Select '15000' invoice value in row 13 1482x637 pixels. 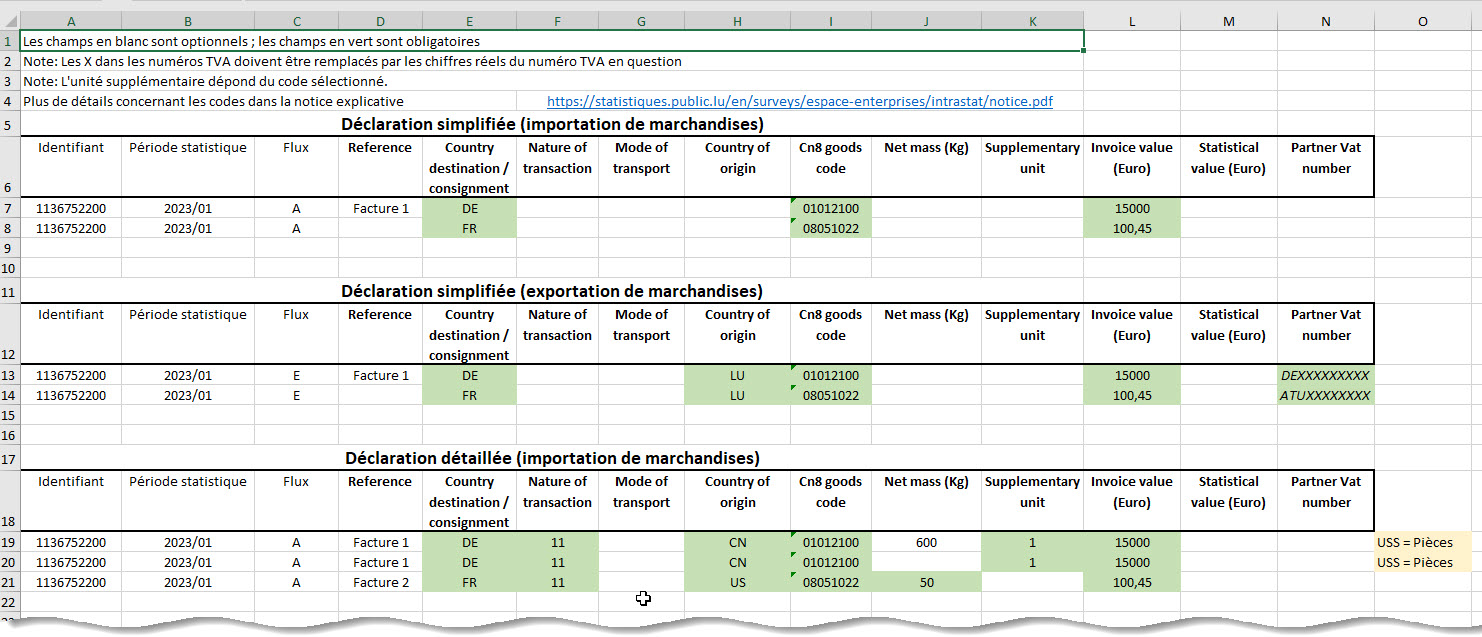coord(1131,376)
